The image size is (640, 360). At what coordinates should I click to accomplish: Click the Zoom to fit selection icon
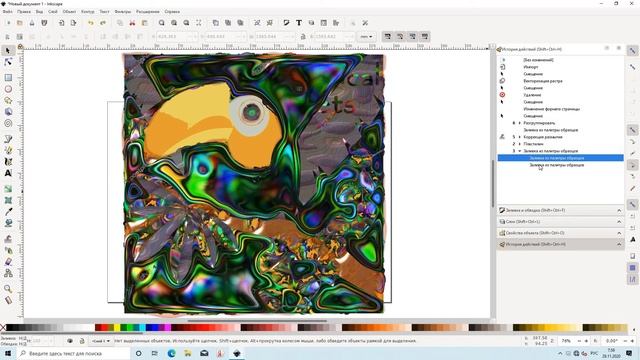pyautogui.click(x=162, y=23)
